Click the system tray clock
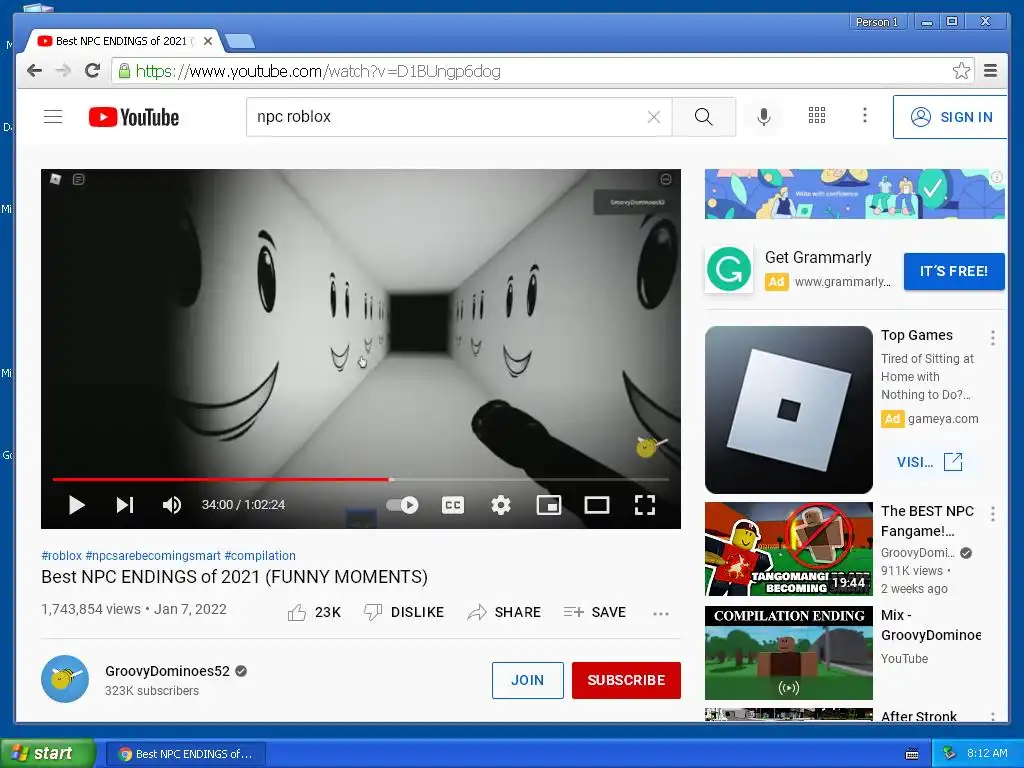1024x768 pixels. (x=987, y=753)
